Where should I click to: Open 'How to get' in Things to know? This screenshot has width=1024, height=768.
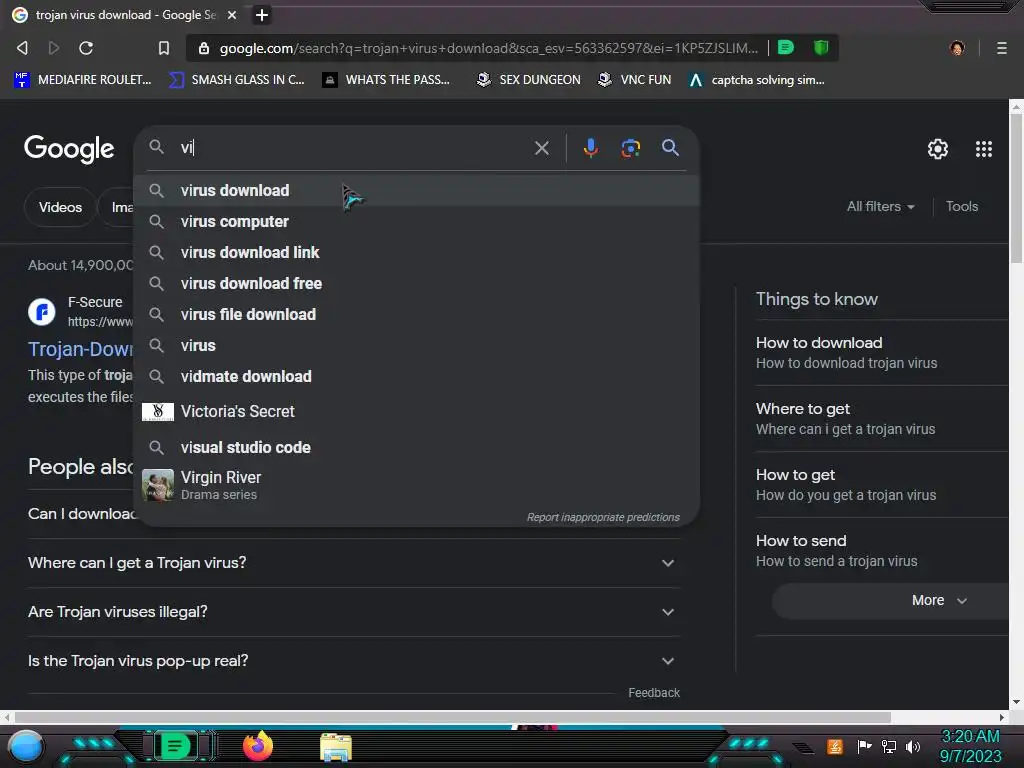coord(882,485)
